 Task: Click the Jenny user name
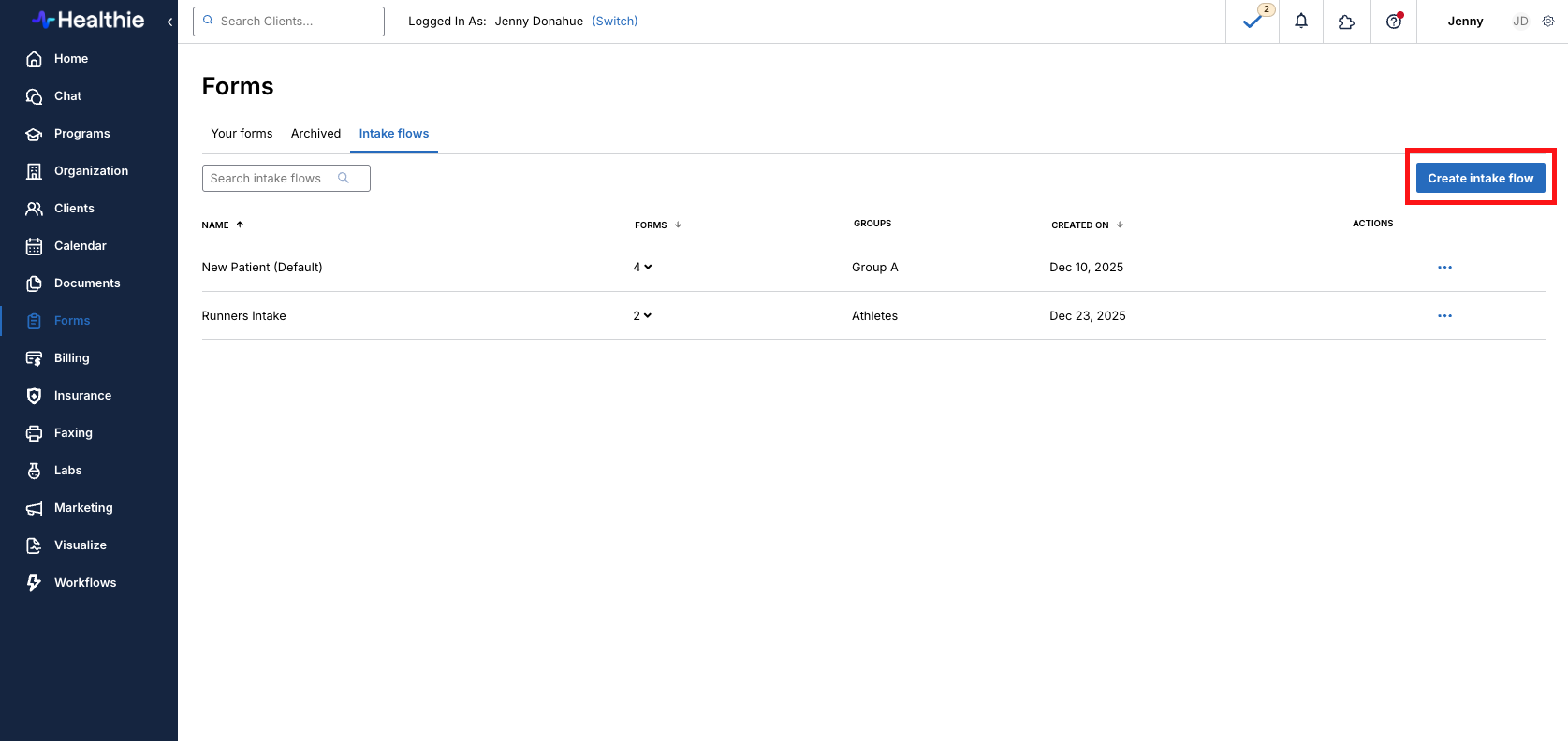1465,21
